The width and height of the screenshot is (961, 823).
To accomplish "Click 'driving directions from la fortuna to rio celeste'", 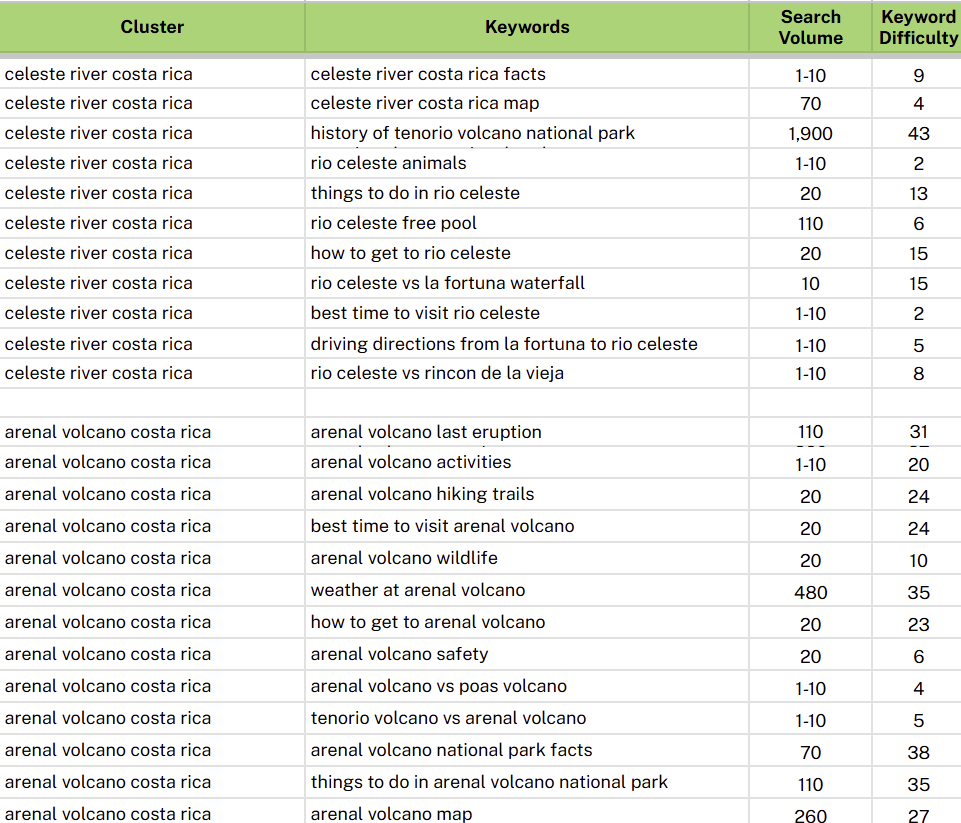I will pos(527,344).
